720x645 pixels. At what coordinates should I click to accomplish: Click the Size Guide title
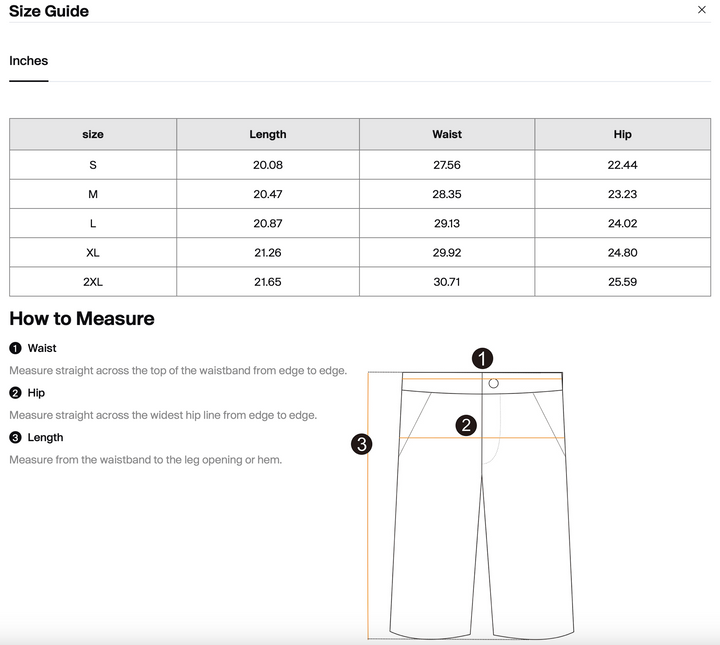[49, 11]
